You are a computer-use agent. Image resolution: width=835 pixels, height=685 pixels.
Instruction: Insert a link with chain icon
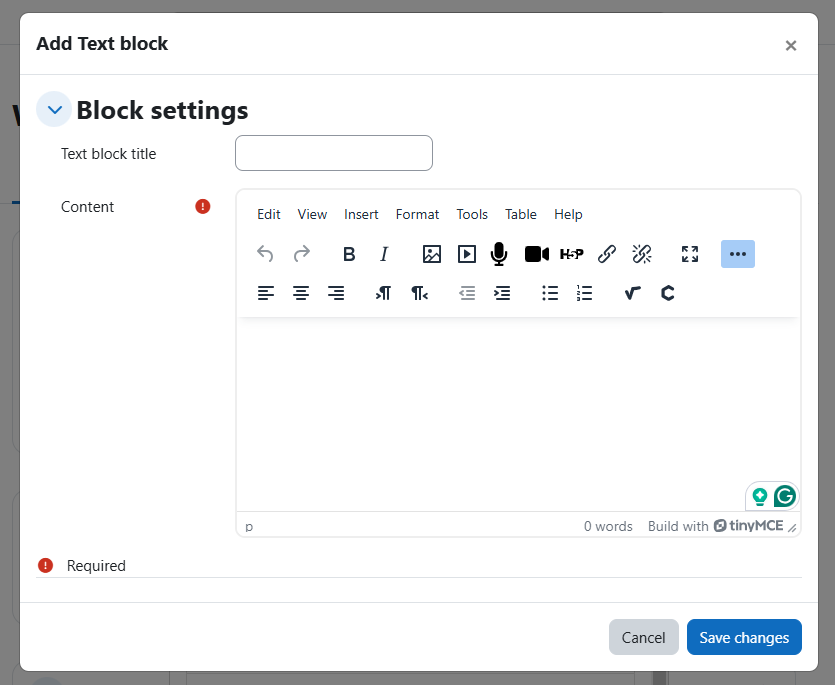coord(607,254)
